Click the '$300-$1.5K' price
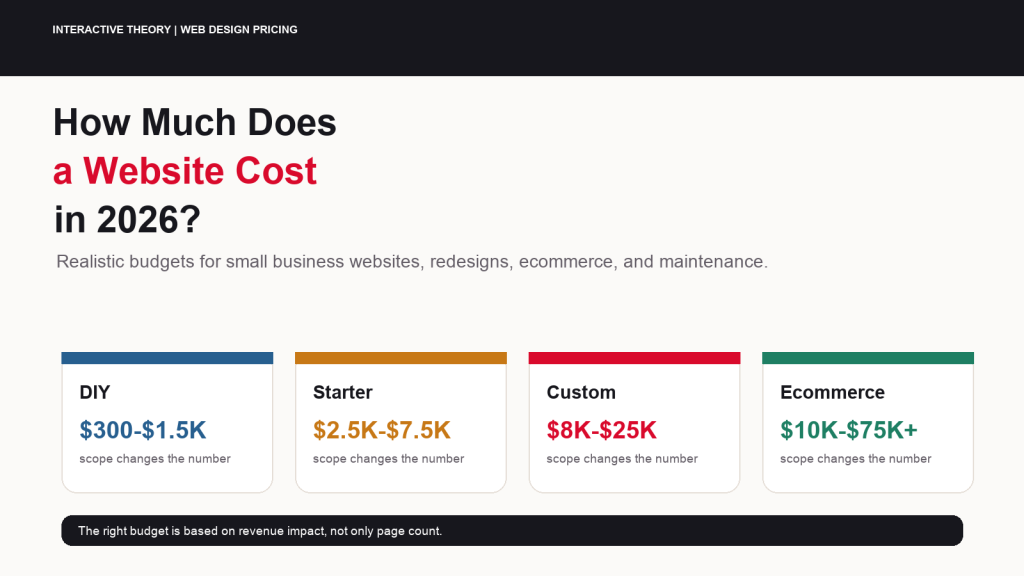 click(x=142, y=430)
